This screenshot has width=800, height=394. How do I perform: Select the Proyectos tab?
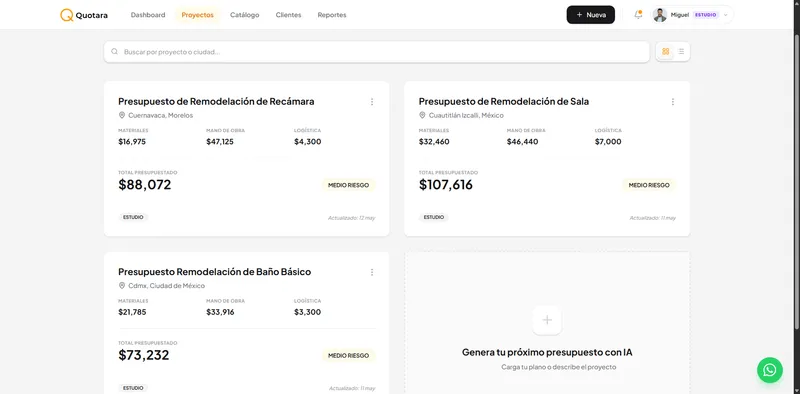pos(197,15)
